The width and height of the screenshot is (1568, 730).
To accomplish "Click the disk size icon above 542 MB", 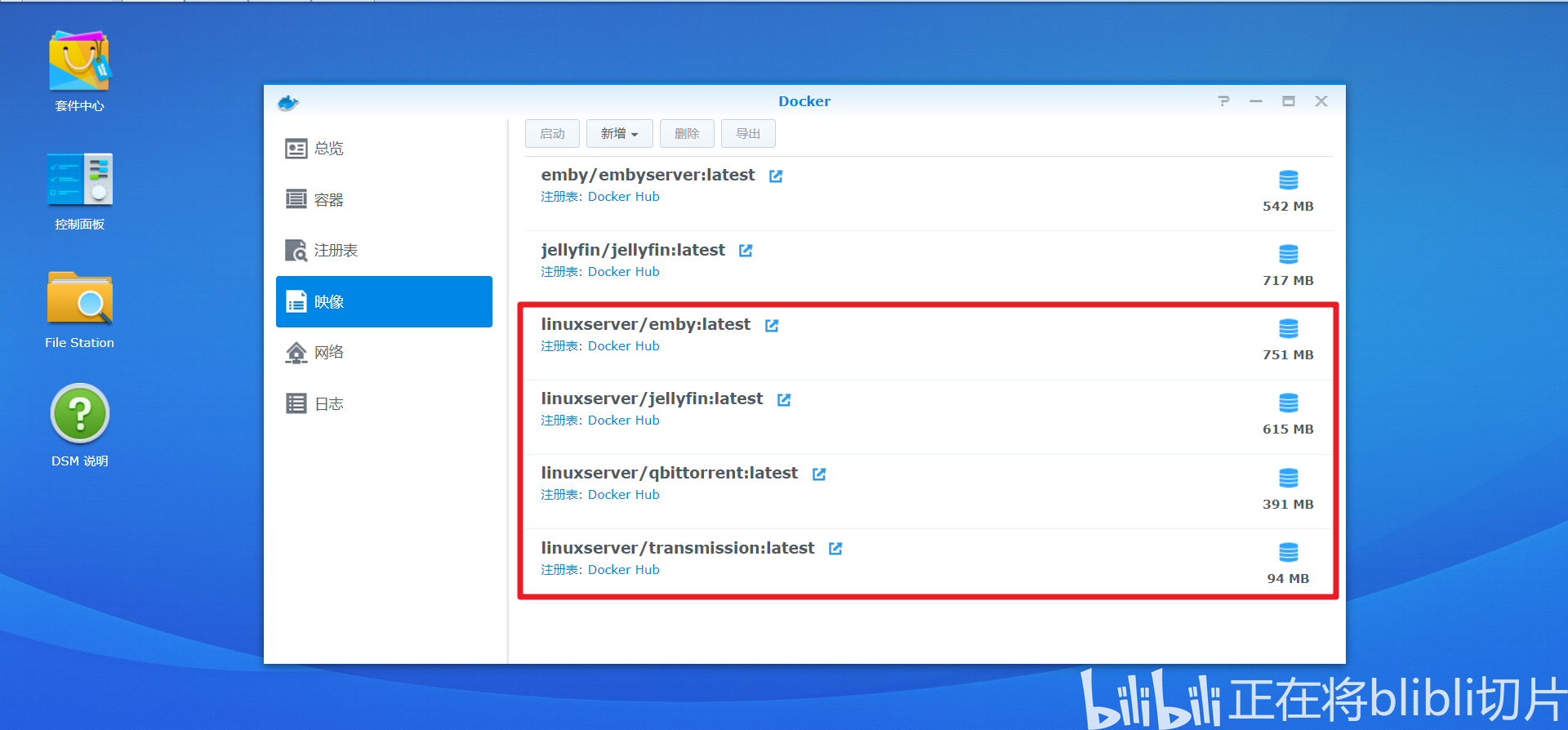I will (1289, 180).
